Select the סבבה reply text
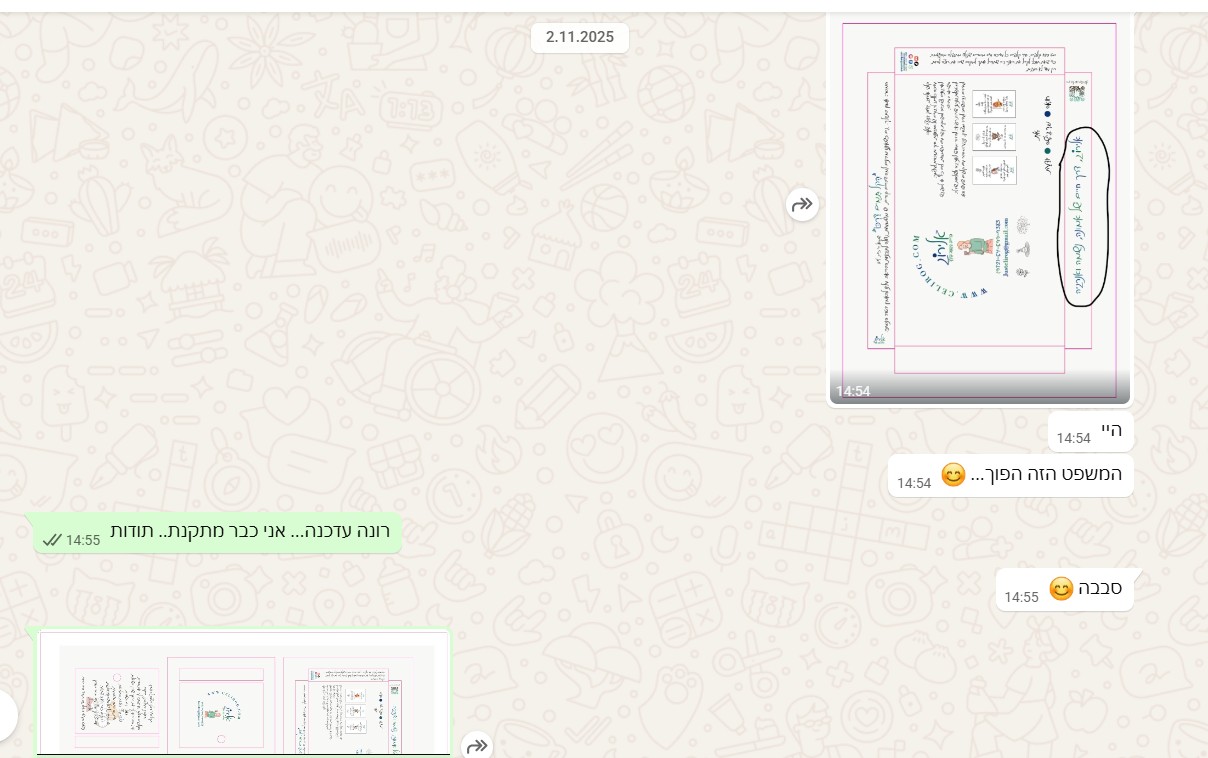 click(1099, 588)
